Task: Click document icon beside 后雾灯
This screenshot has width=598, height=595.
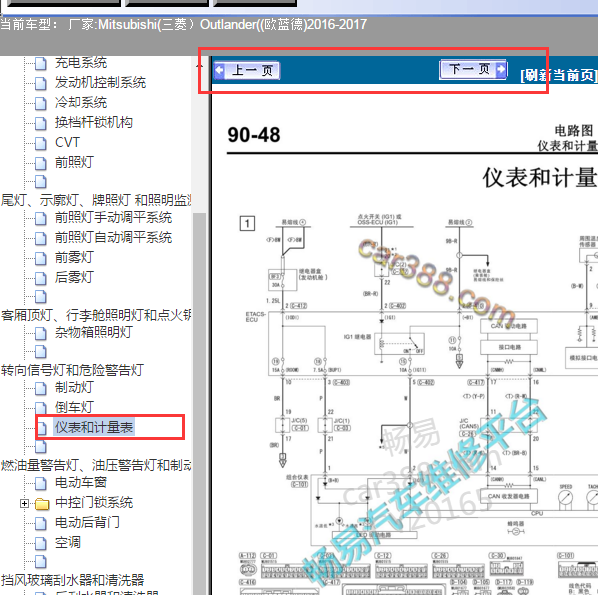Action: 41,278
